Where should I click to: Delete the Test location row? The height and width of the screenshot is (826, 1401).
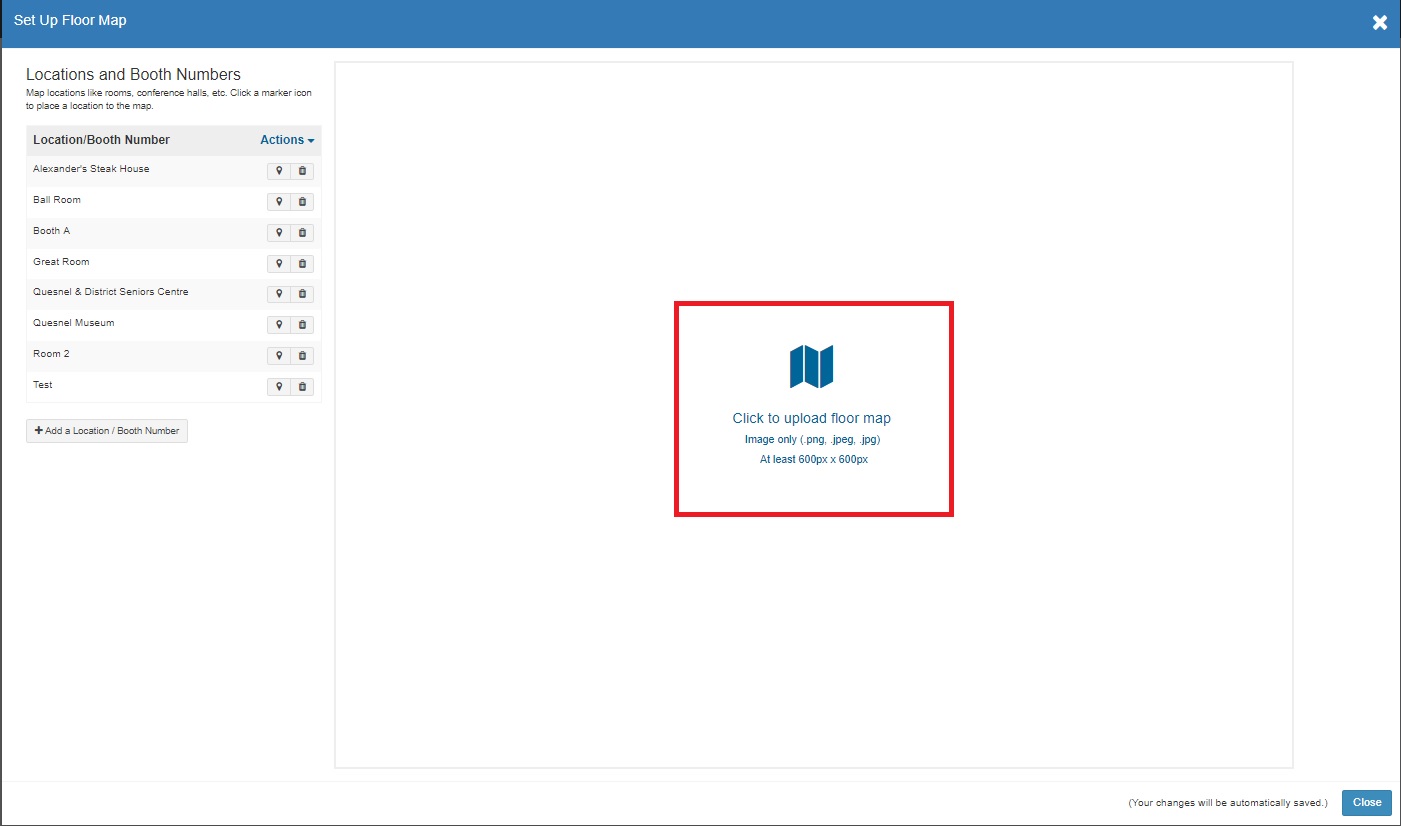pyautogui.click(x=302, y=387)
